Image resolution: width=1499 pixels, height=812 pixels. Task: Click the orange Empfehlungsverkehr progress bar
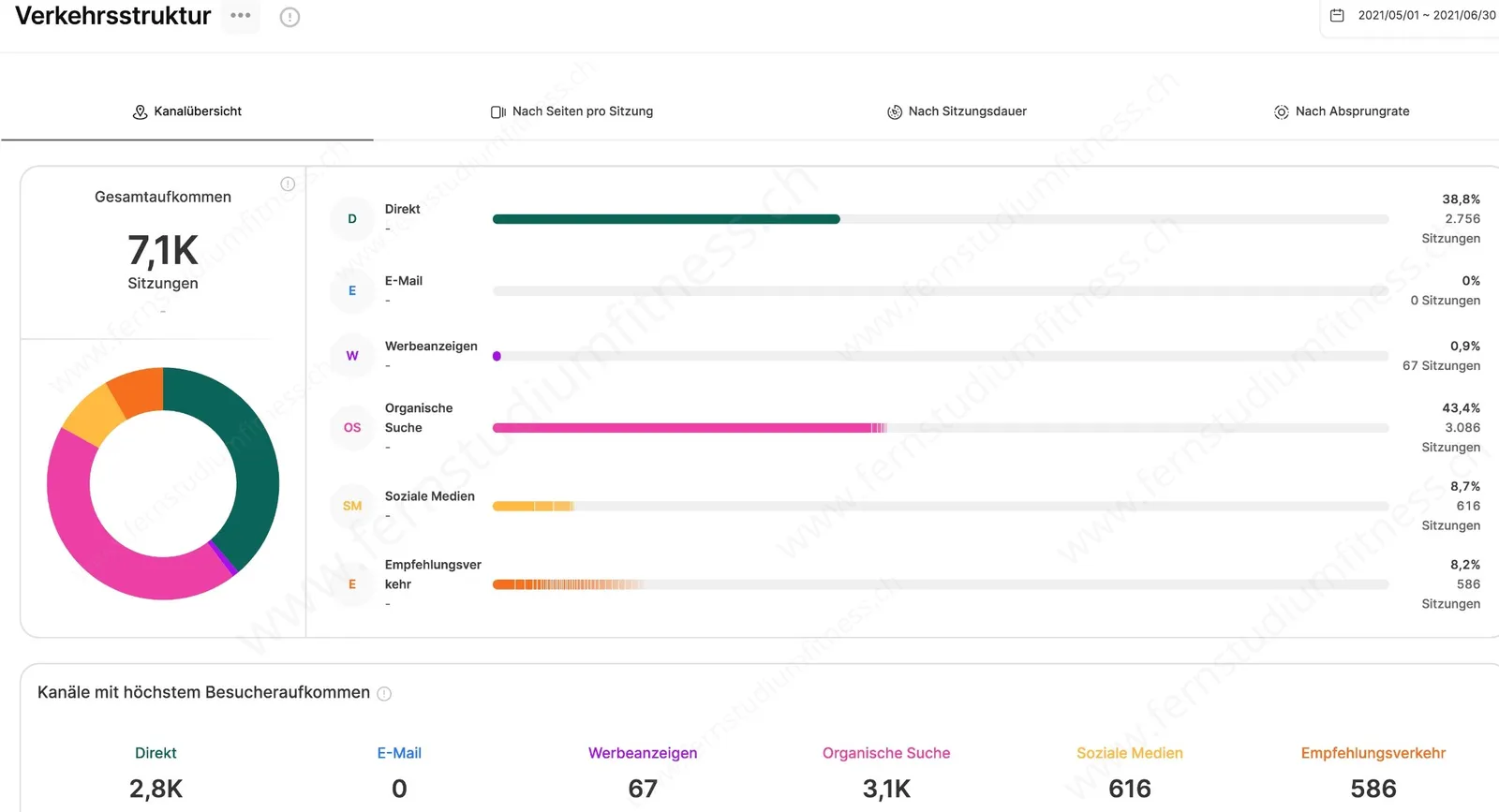568,584
